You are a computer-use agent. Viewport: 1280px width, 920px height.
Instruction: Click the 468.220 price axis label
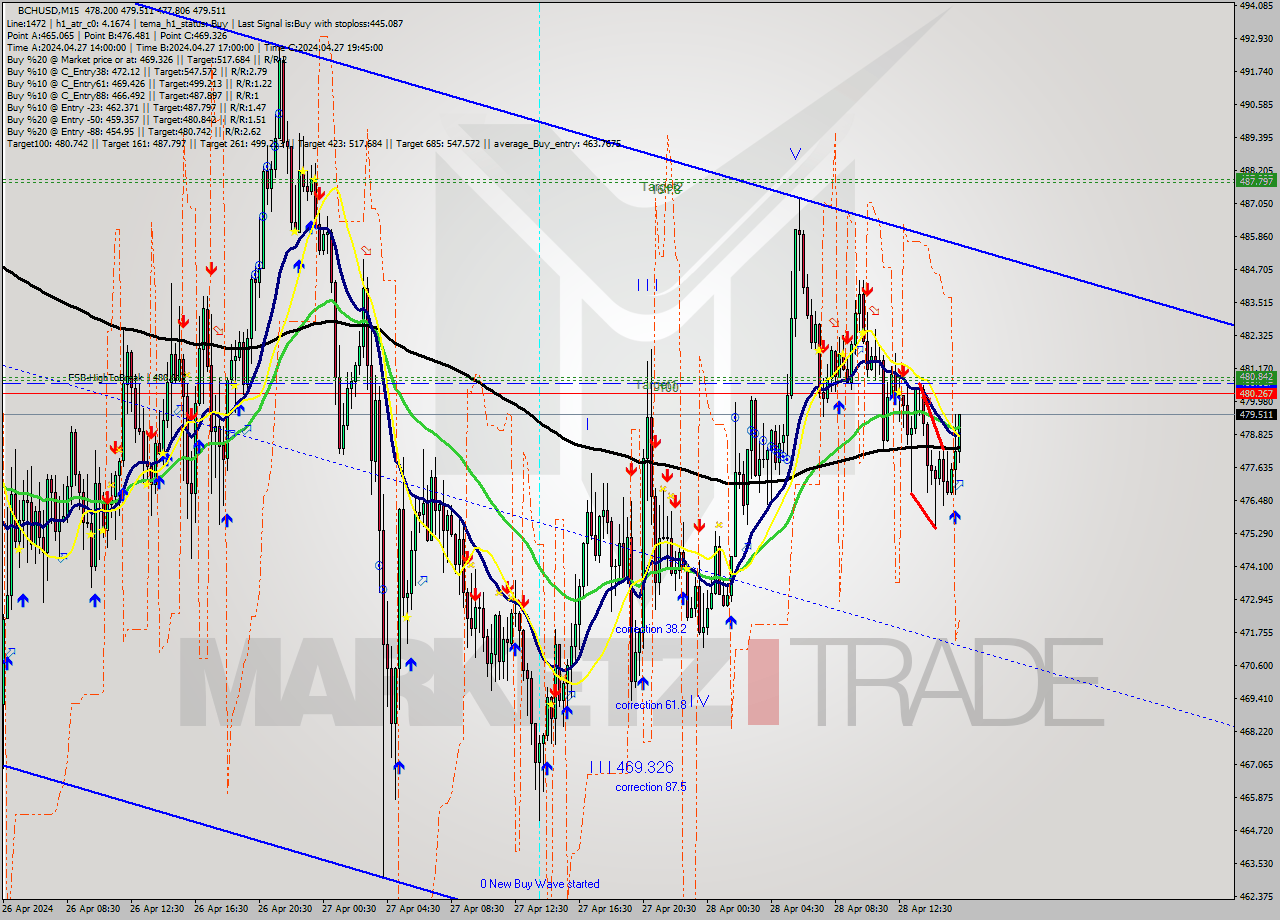[x=1256, y=731]
